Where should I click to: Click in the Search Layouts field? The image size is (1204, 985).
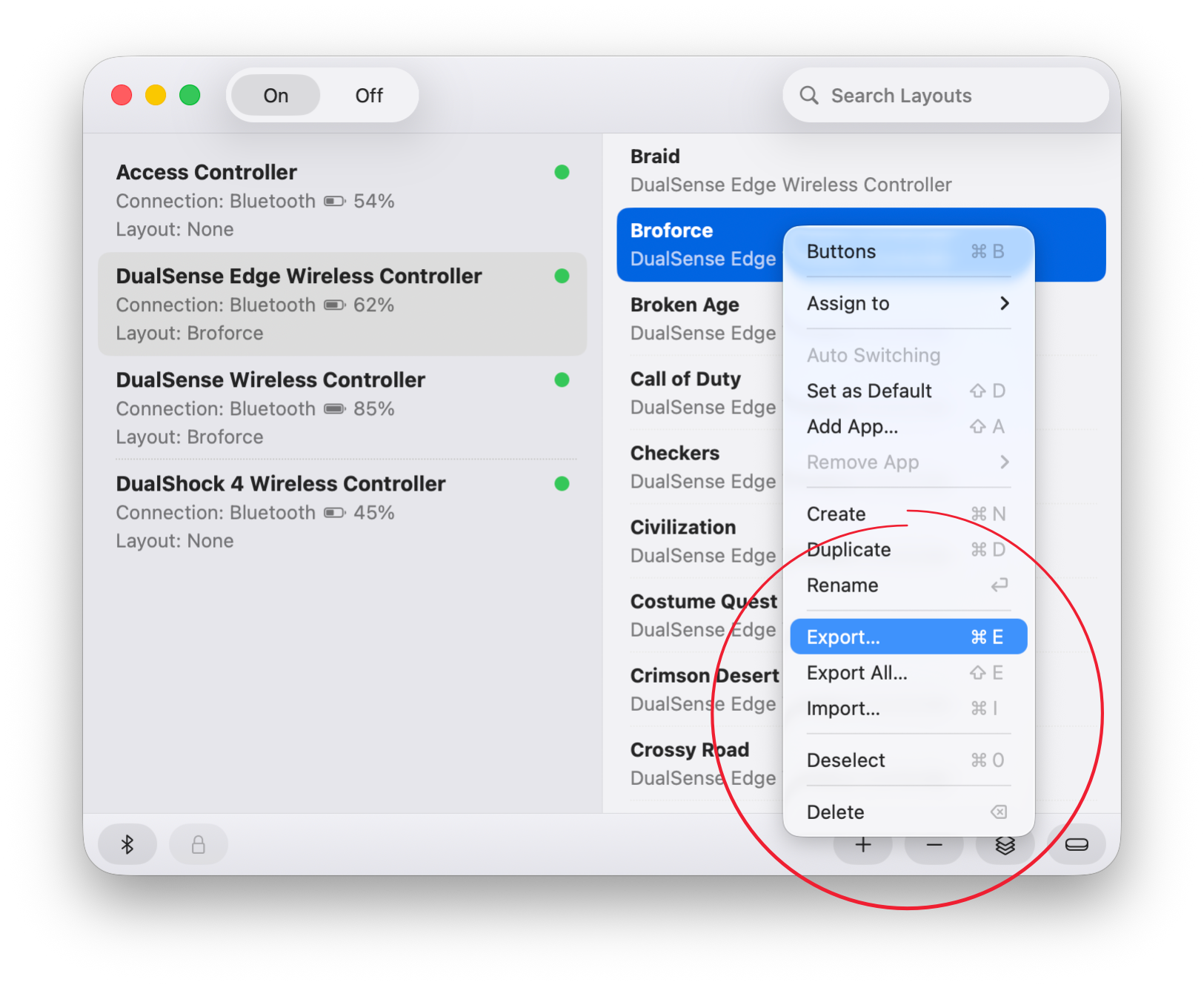[945, 96]
